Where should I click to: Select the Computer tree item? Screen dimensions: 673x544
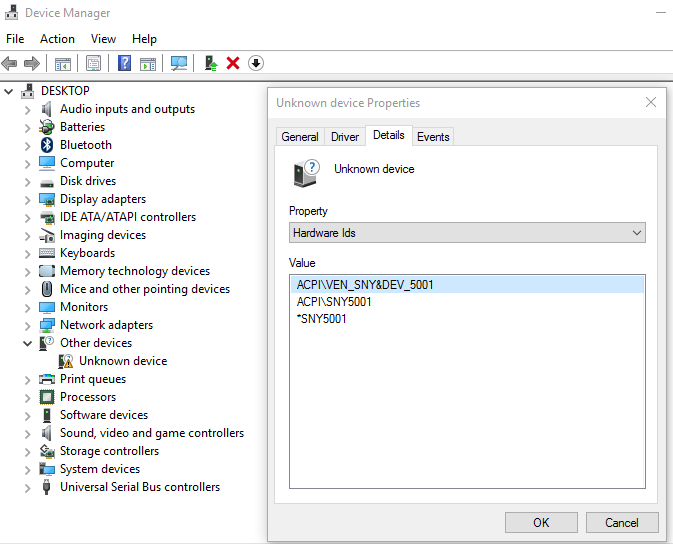tap(87, 163)
